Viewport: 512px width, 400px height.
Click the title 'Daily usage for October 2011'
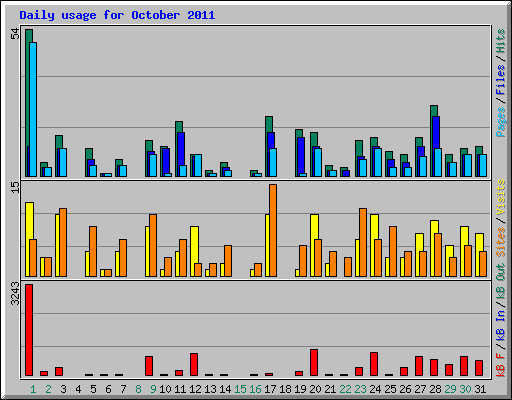[x=117, y=15]
